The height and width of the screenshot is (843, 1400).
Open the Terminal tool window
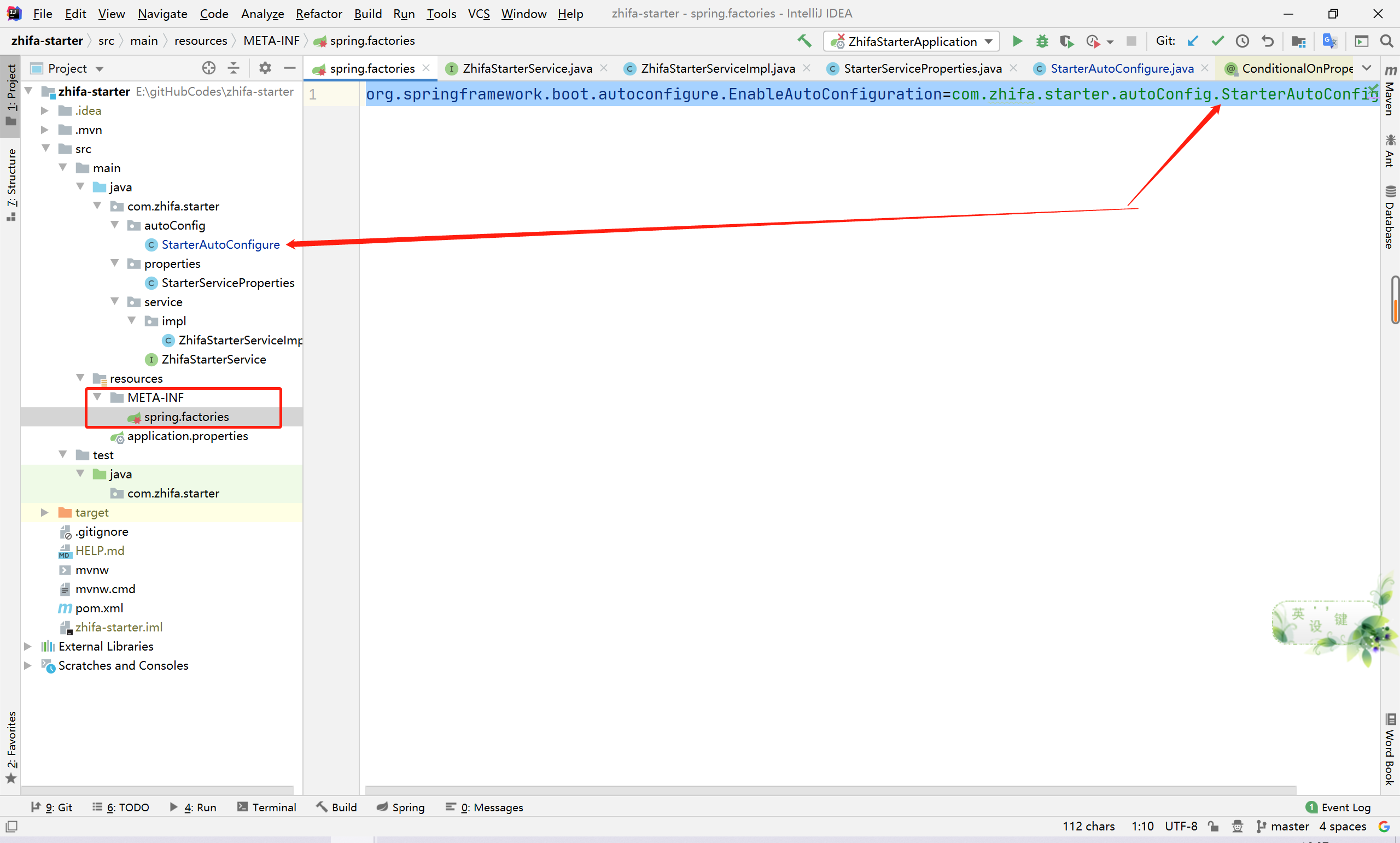click(266, 807)
